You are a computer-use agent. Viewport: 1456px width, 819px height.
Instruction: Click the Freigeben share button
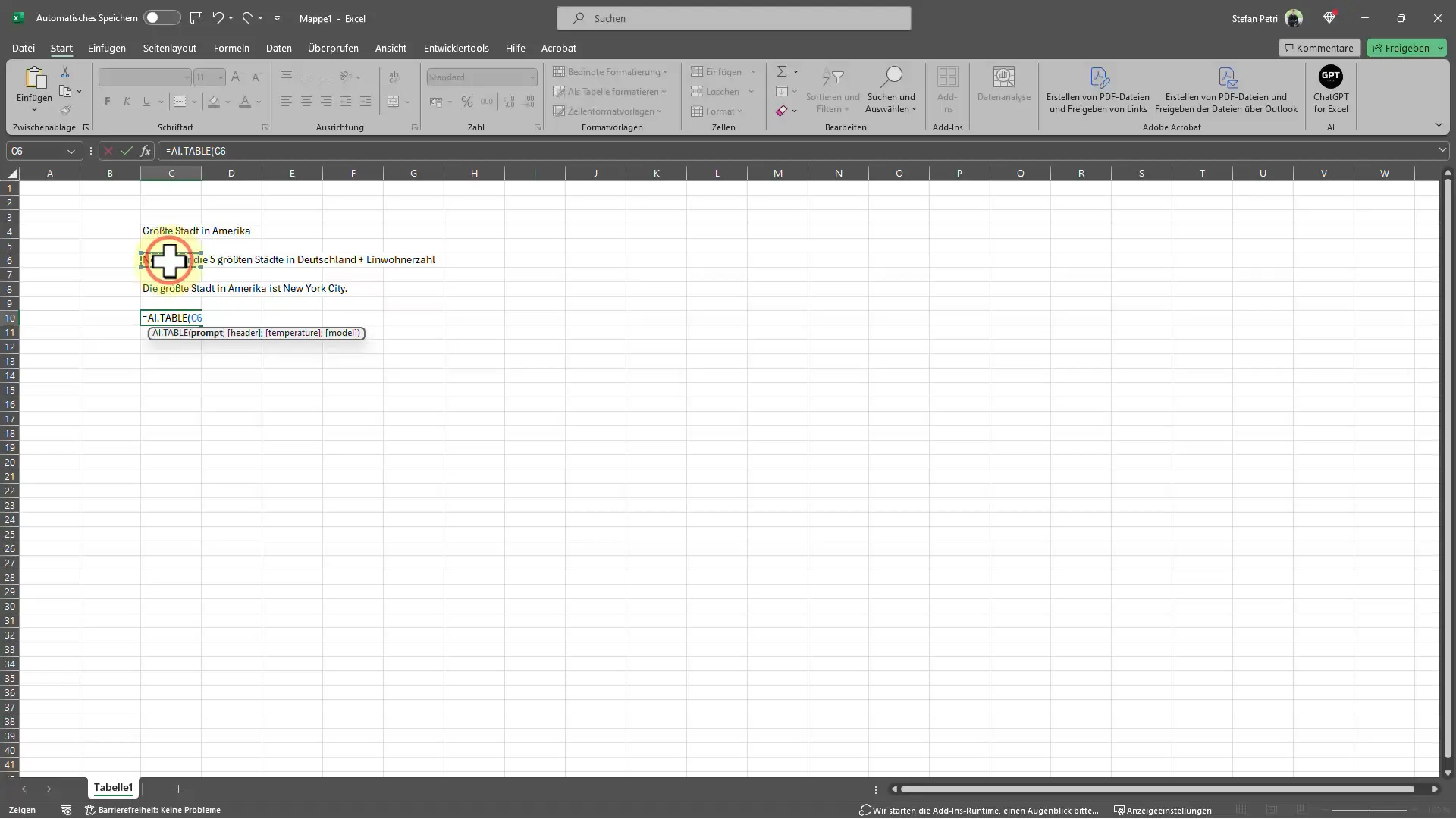[1401, 48]
